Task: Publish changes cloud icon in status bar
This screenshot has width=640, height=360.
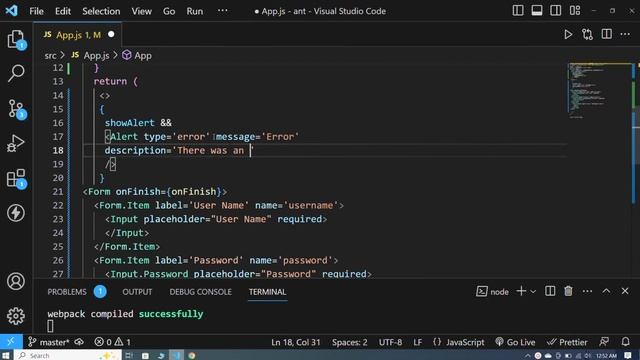Action: click(x=79, y=342)
